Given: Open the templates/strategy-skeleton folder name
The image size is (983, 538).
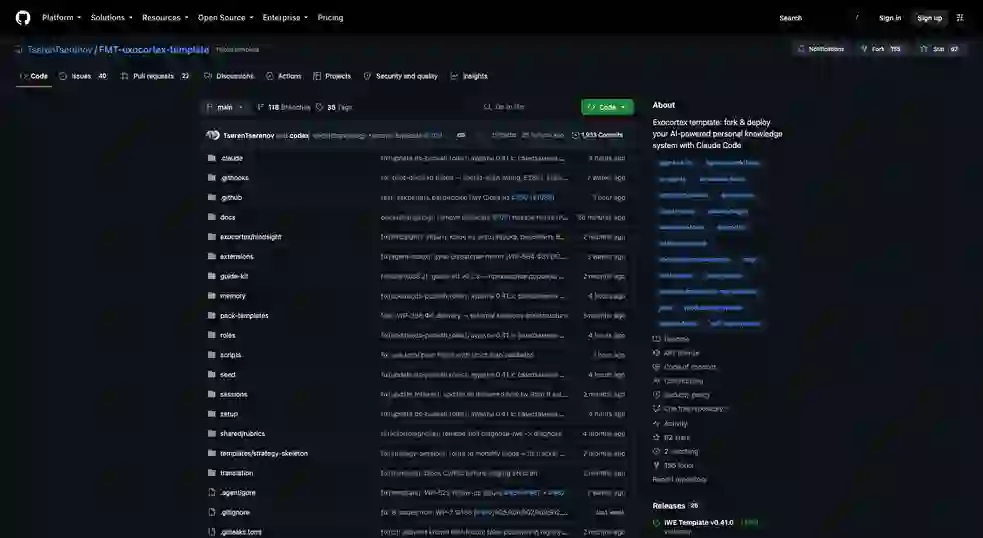Looking at the screenshot, I should click(x=264, y=453).
